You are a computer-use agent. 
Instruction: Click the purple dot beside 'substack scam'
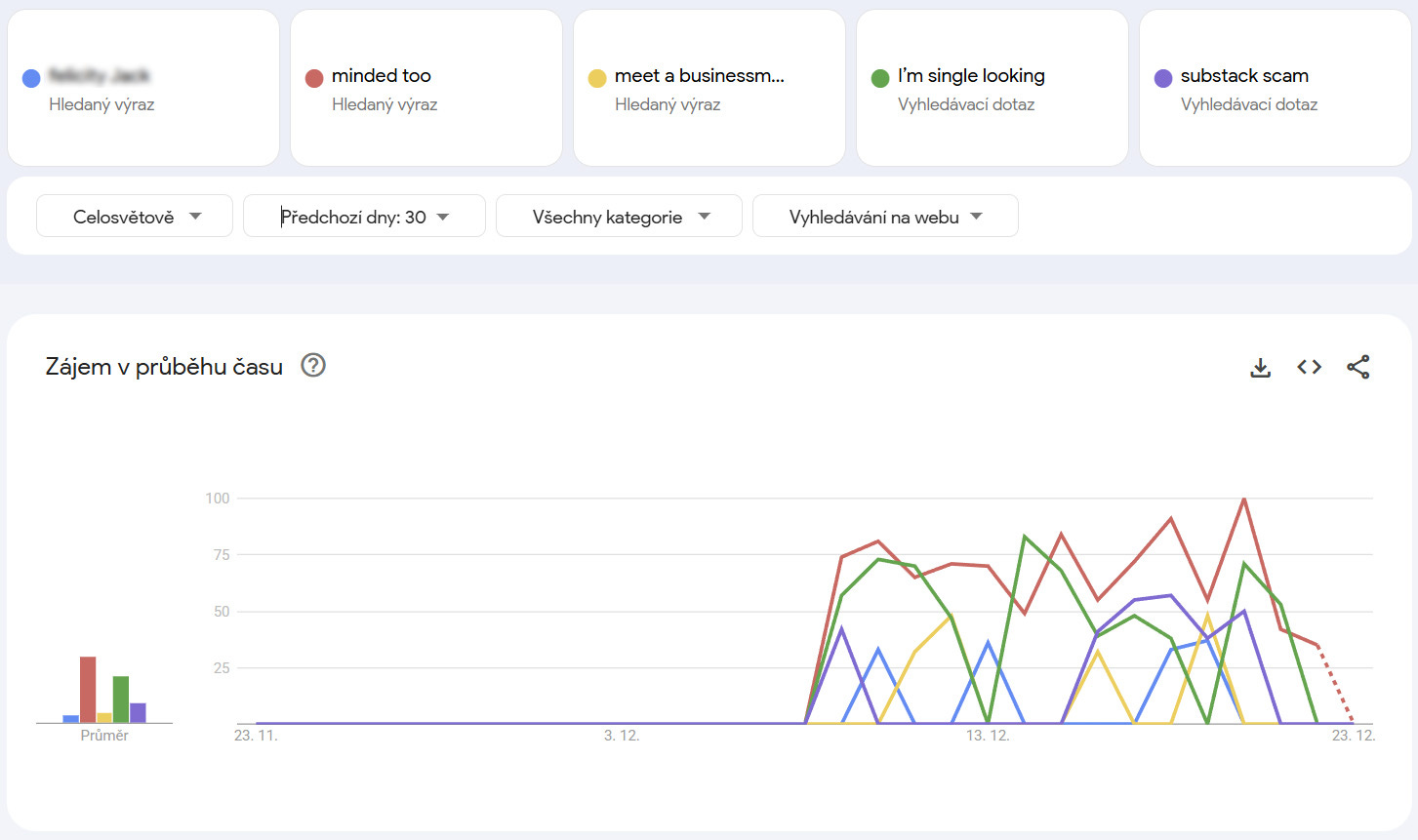tap(1162, 76)
